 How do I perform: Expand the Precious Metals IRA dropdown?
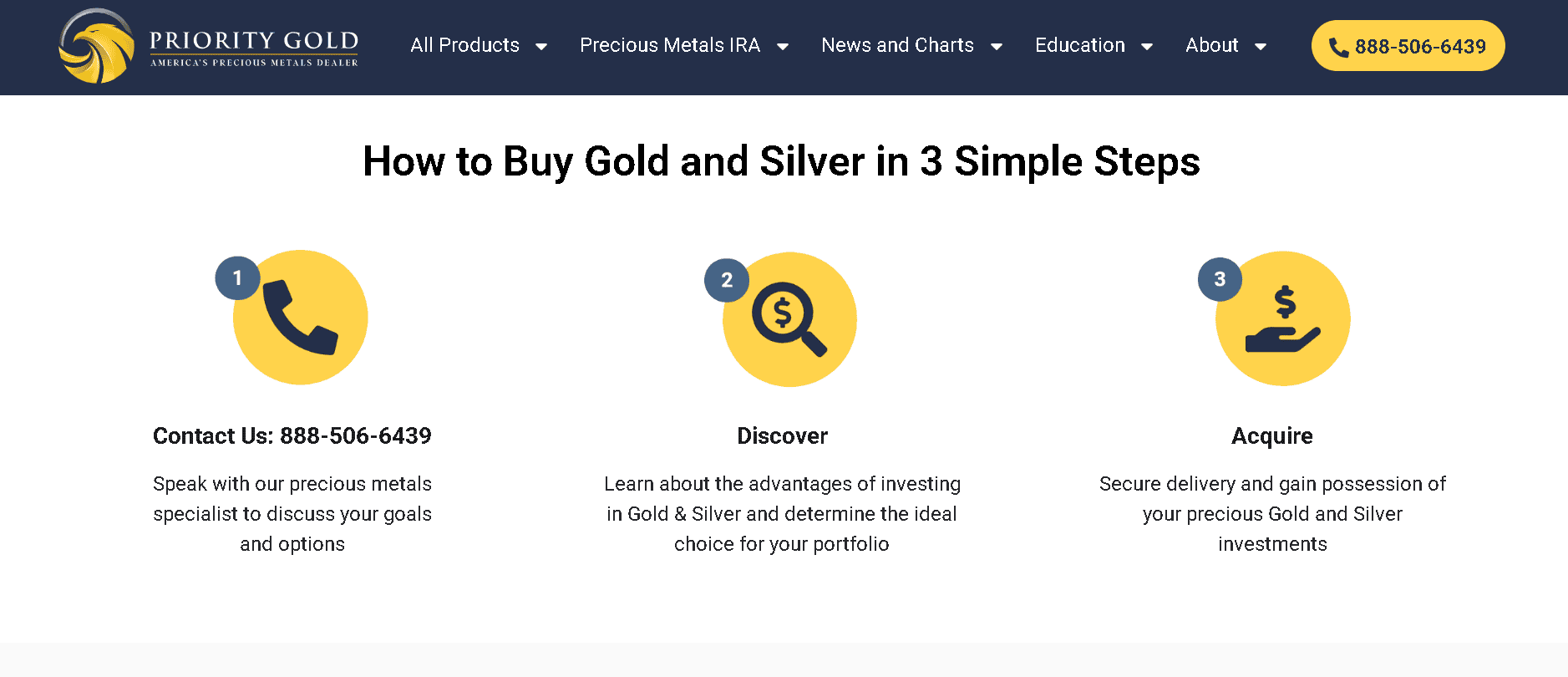[783, 47]
